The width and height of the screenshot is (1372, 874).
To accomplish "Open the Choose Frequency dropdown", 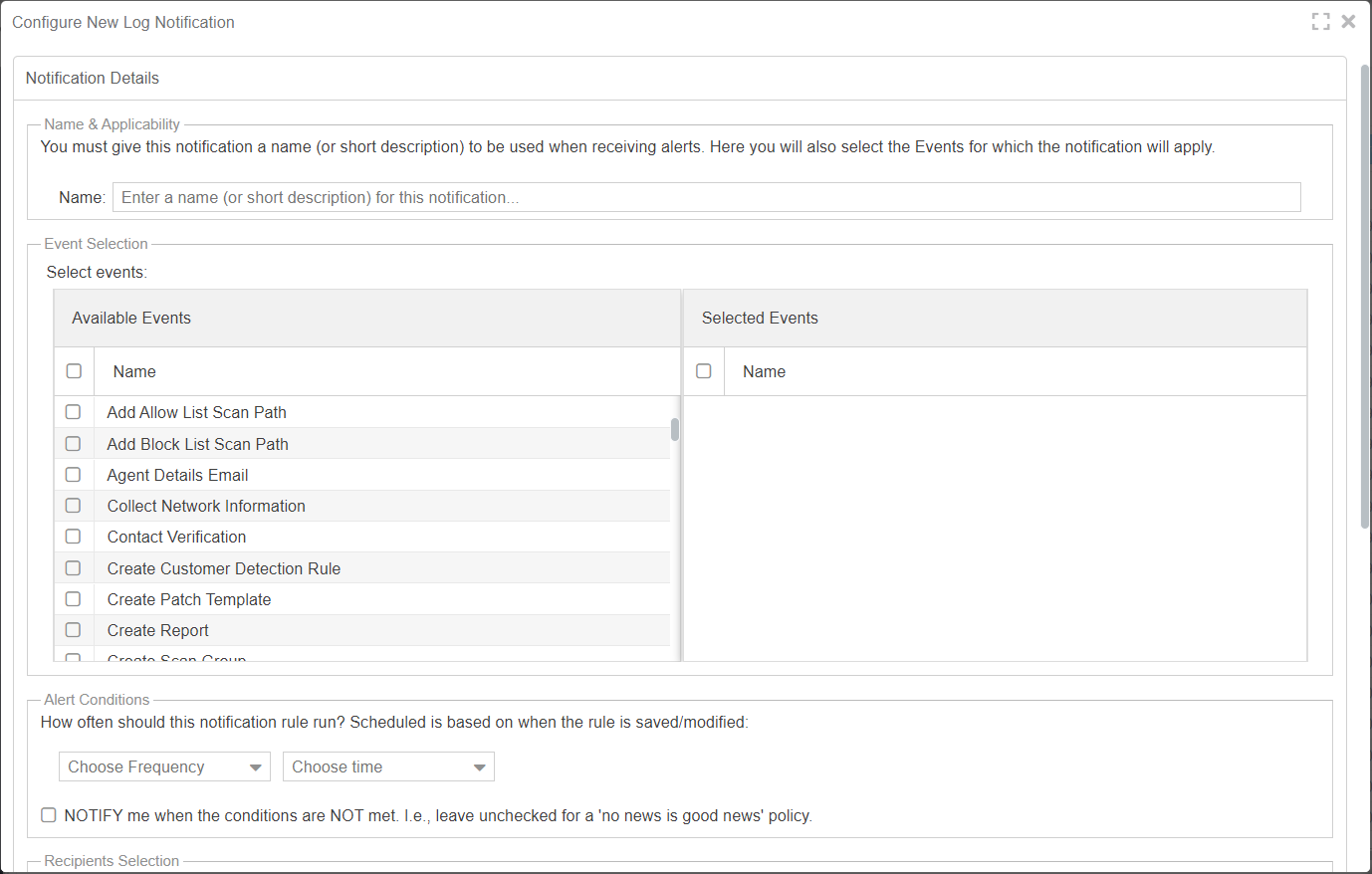I will click(164, 766).
